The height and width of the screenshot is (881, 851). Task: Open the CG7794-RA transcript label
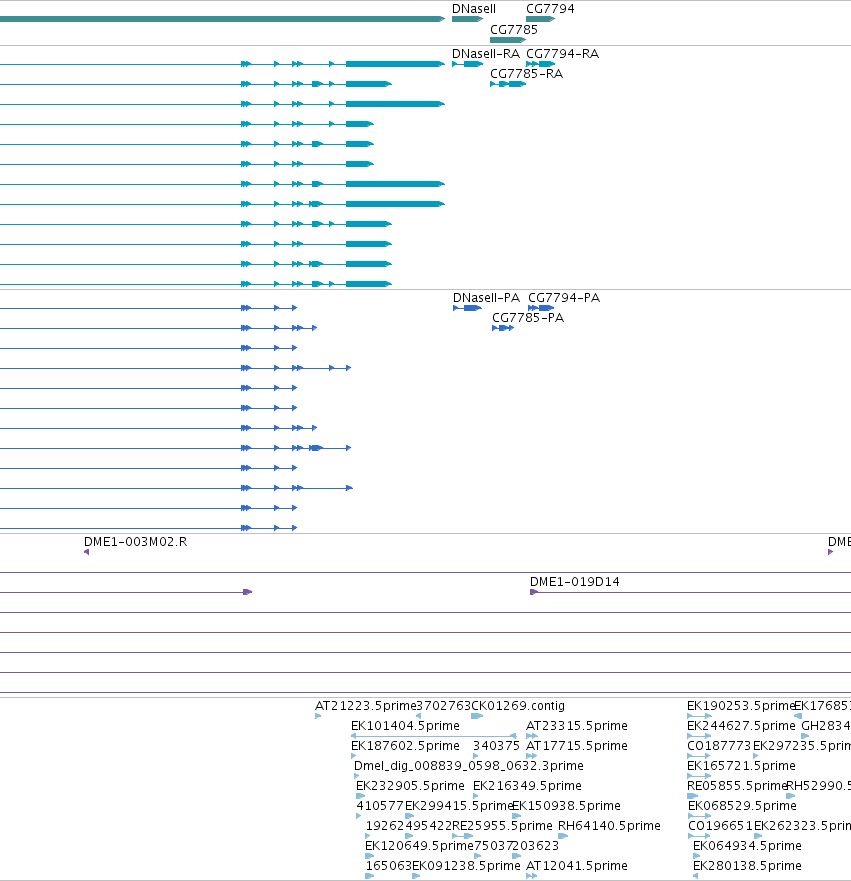tap(562, 54)
